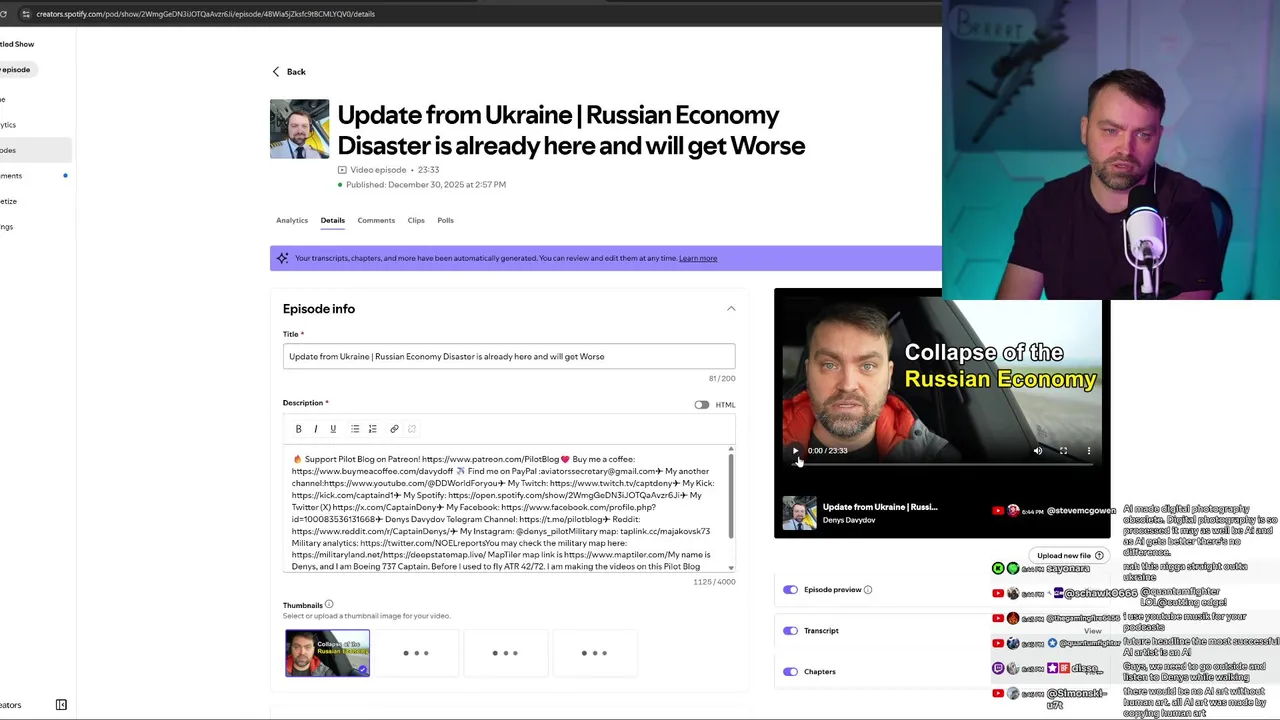Collapse the left sidebar panel icon
The image size is (1280, 720).
click(61, 705)
